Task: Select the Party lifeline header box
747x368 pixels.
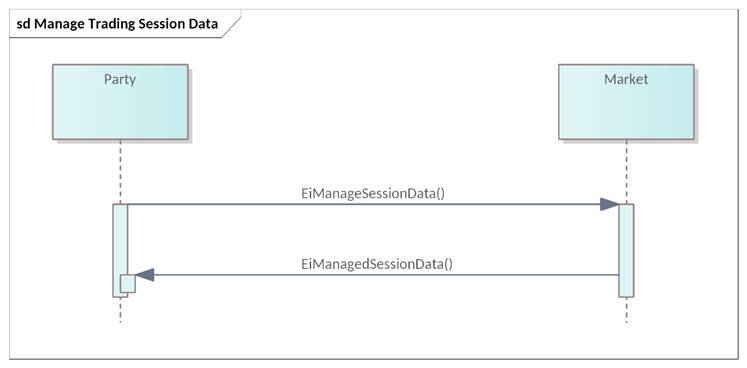Action: click(x=120, y=102)
